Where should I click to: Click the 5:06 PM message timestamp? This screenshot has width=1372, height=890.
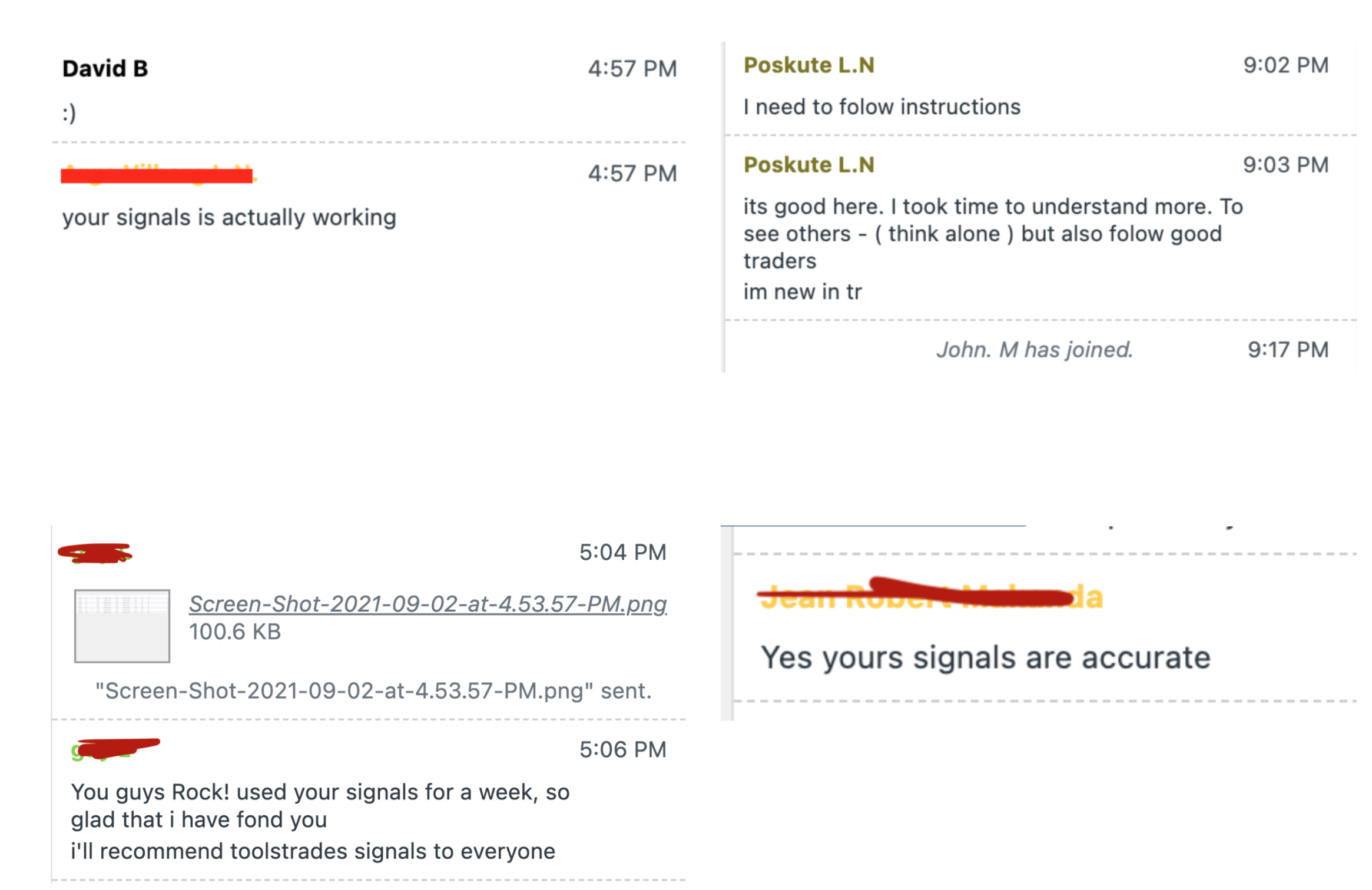622,749
